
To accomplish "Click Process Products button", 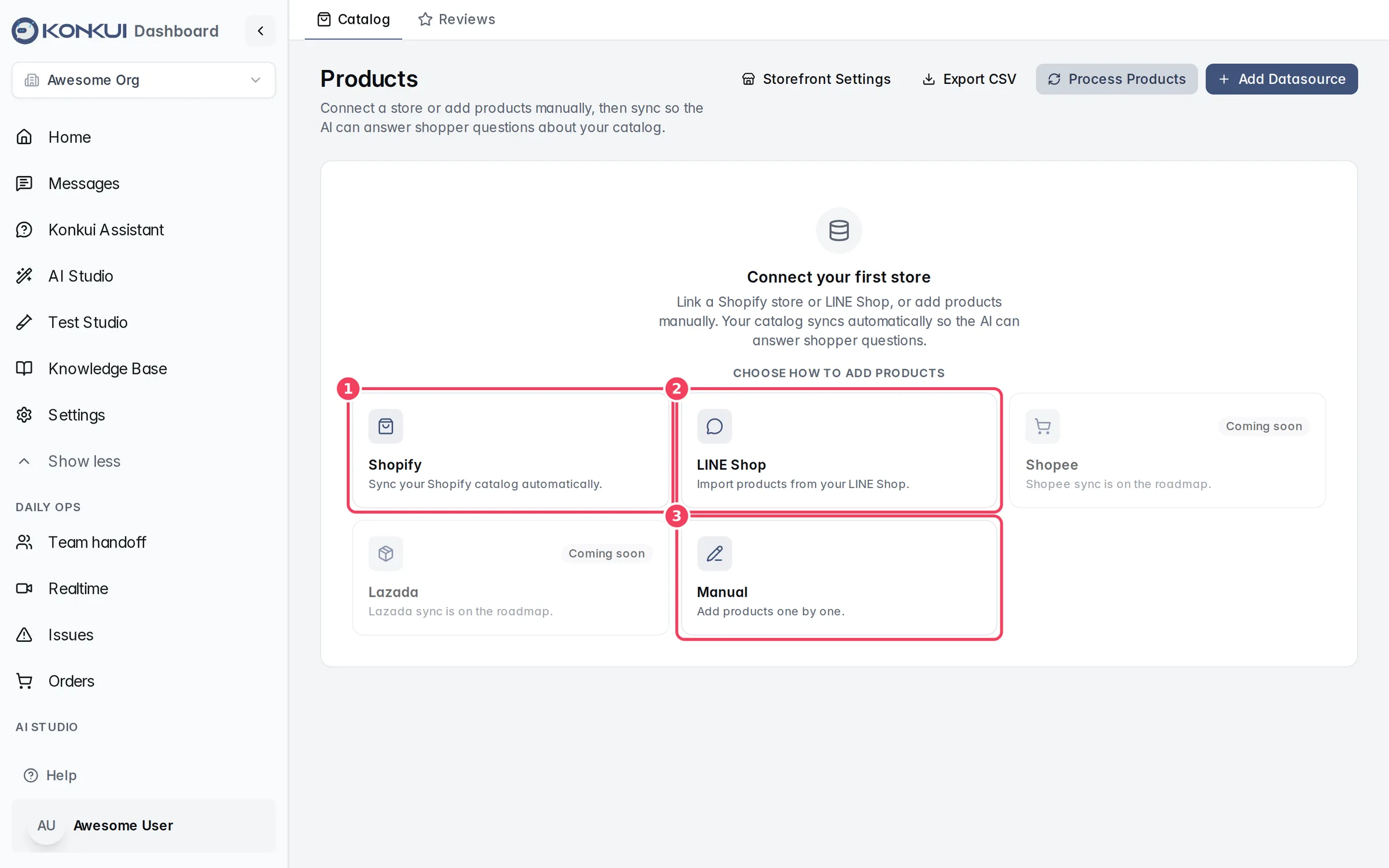I will (1116, 79).
